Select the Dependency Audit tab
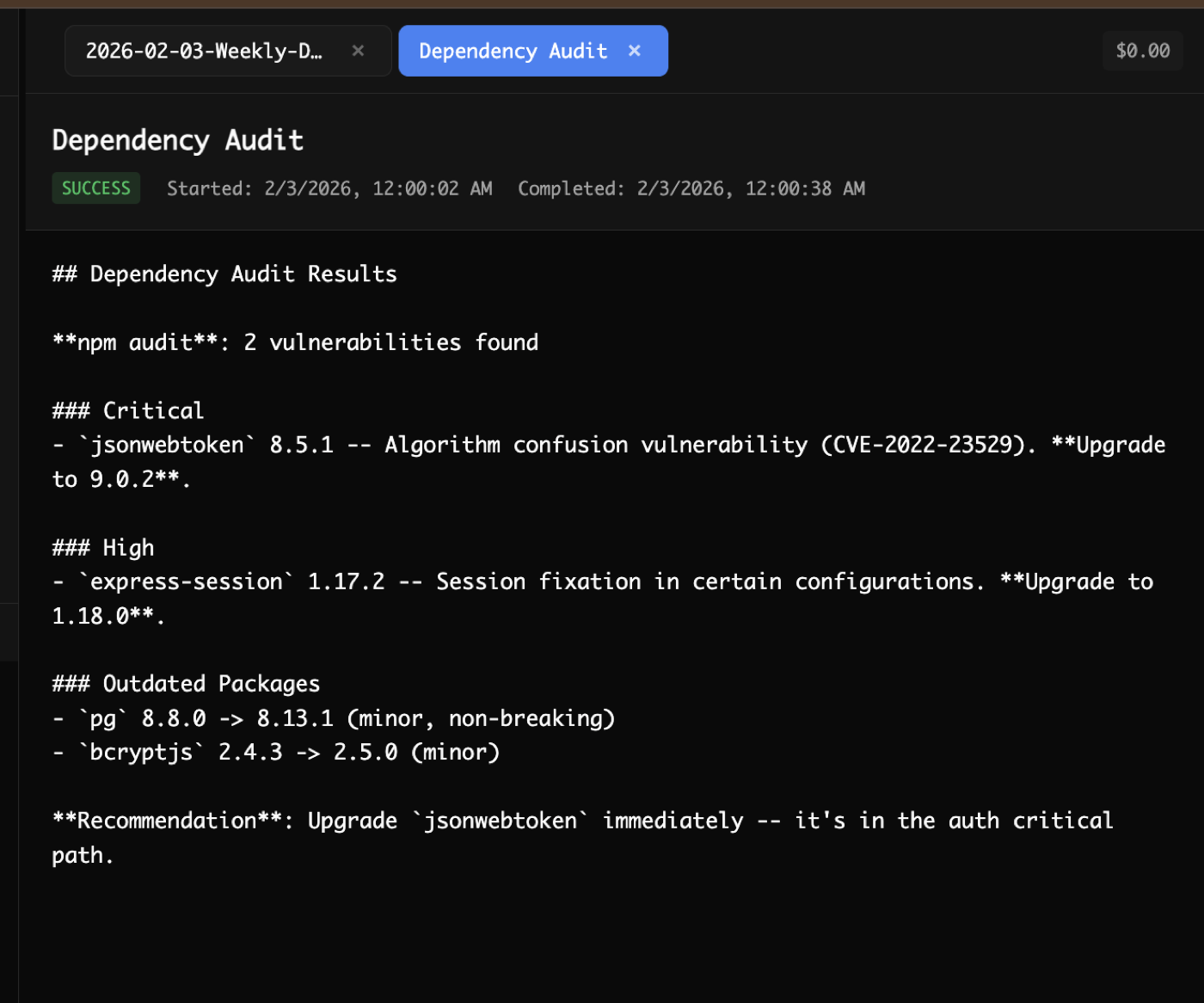 pyautogui.click(x=513, y=51)
